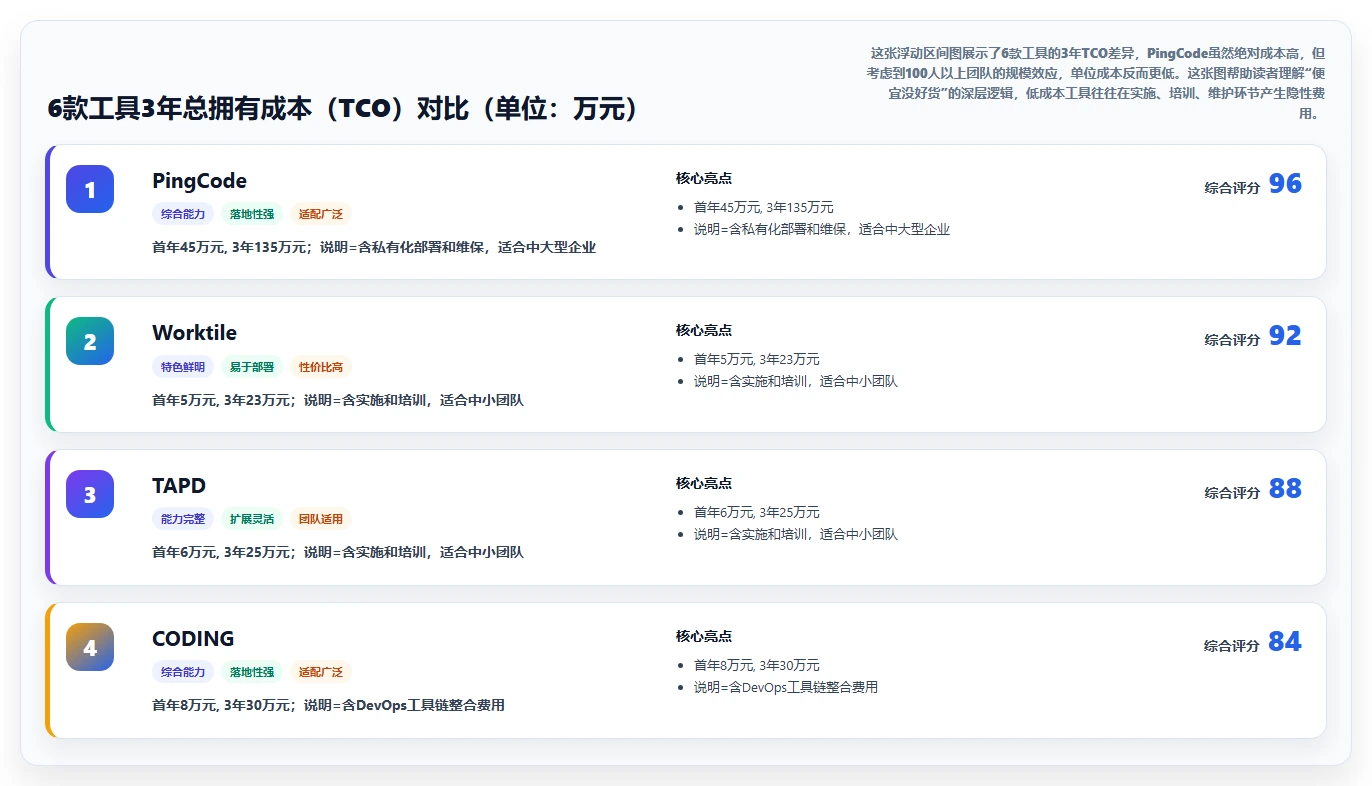Screen dimensions: 1372x786
Task: Click the 核心亮点 heading in TAPD card
Action: click(x=704, y=483)
